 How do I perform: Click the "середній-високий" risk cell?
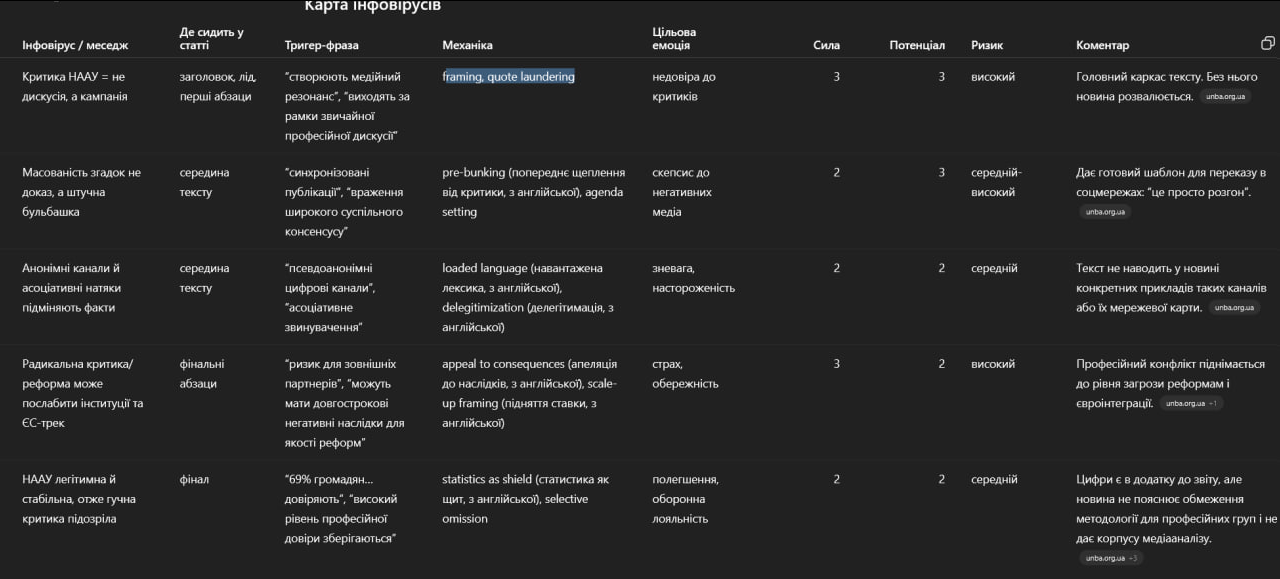click(x=996, y=182)
